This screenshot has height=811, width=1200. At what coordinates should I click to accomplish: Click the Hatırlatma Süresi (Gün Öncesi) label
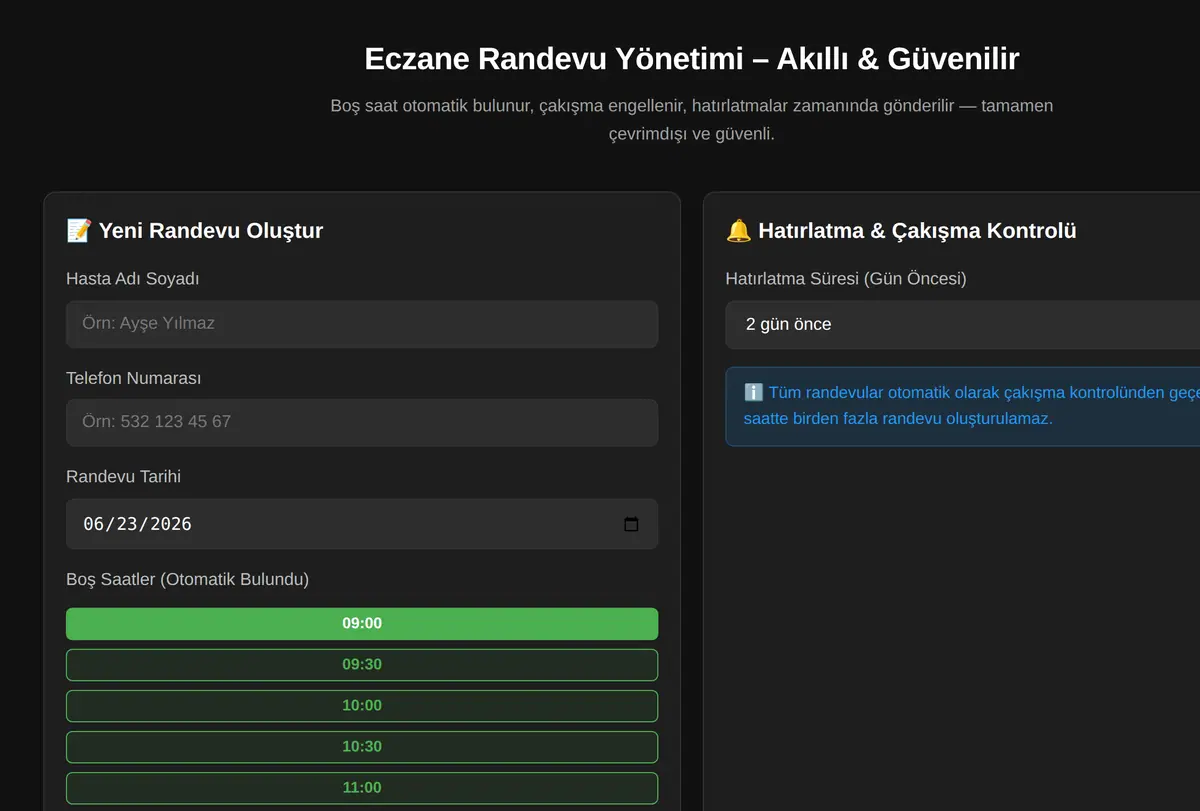[x=846, y=279]
